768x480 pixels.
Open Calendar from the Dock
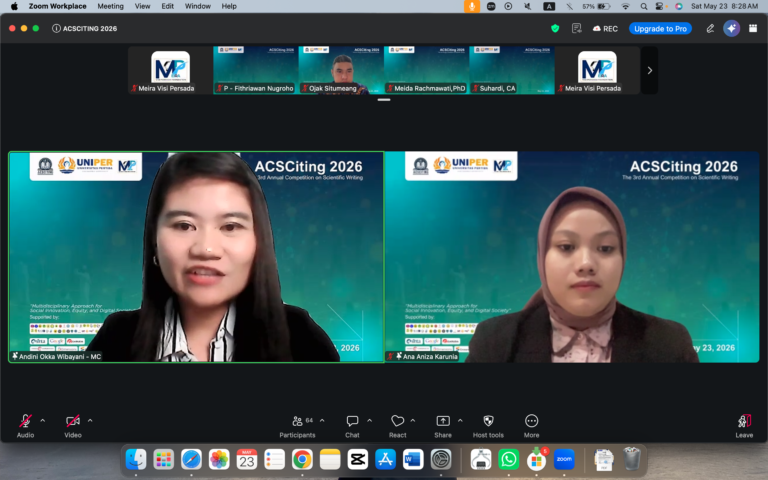coord(246,459)
